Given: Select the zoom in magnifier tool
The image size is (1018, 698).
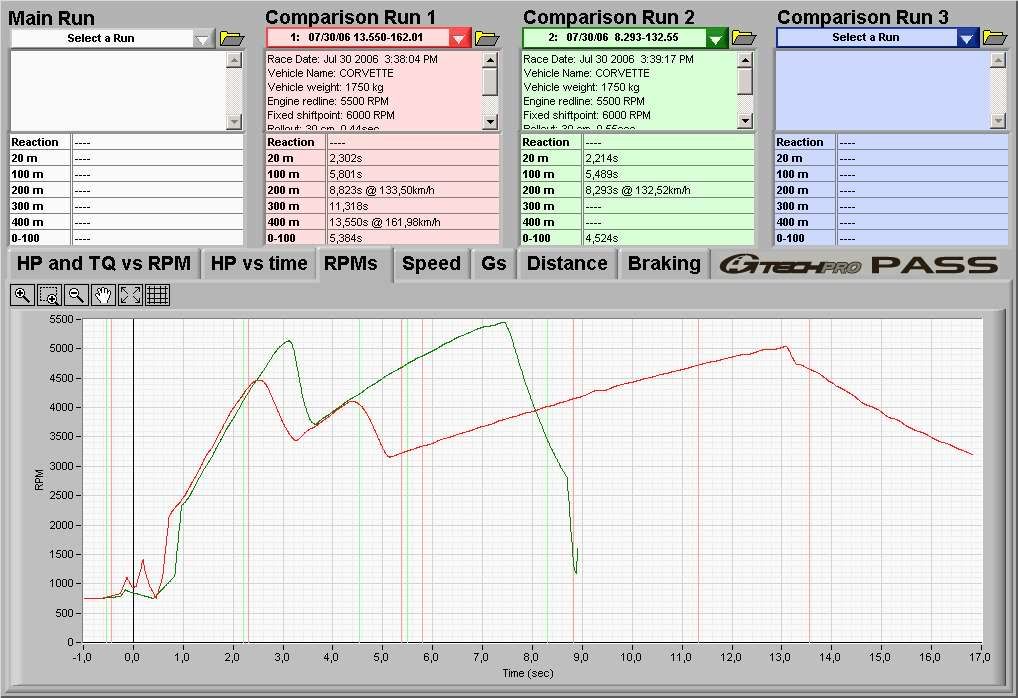Looking at the screenshot, I should (21, 295).
